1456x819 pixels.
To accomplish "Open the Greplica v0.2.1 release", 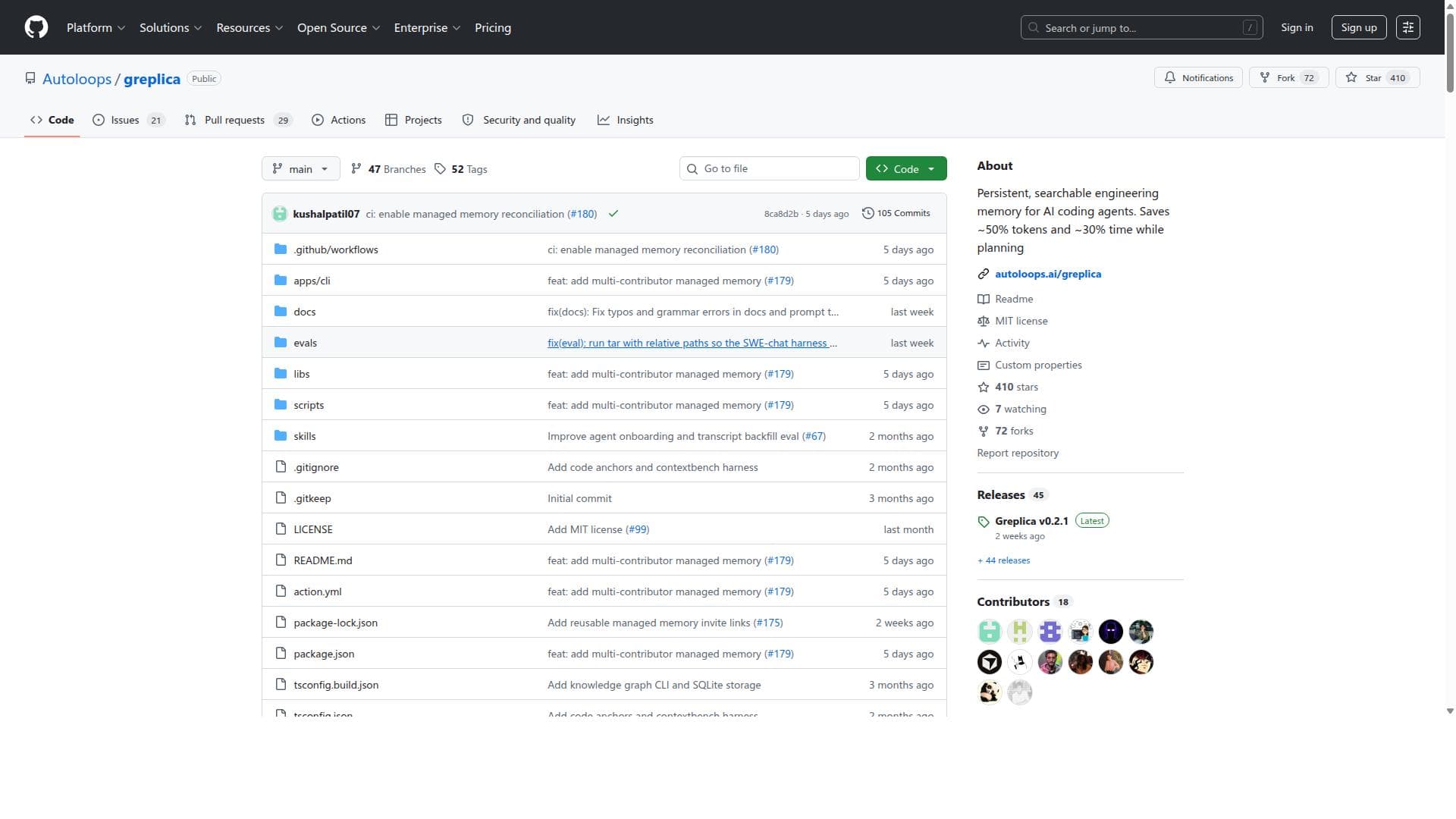I will tap(1031, 521).
